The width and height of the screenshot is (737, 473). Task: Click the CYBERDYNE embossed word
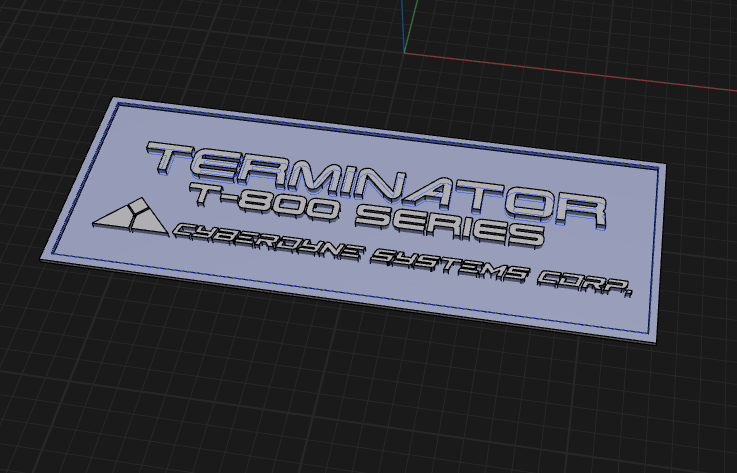[x=269, y=243]
